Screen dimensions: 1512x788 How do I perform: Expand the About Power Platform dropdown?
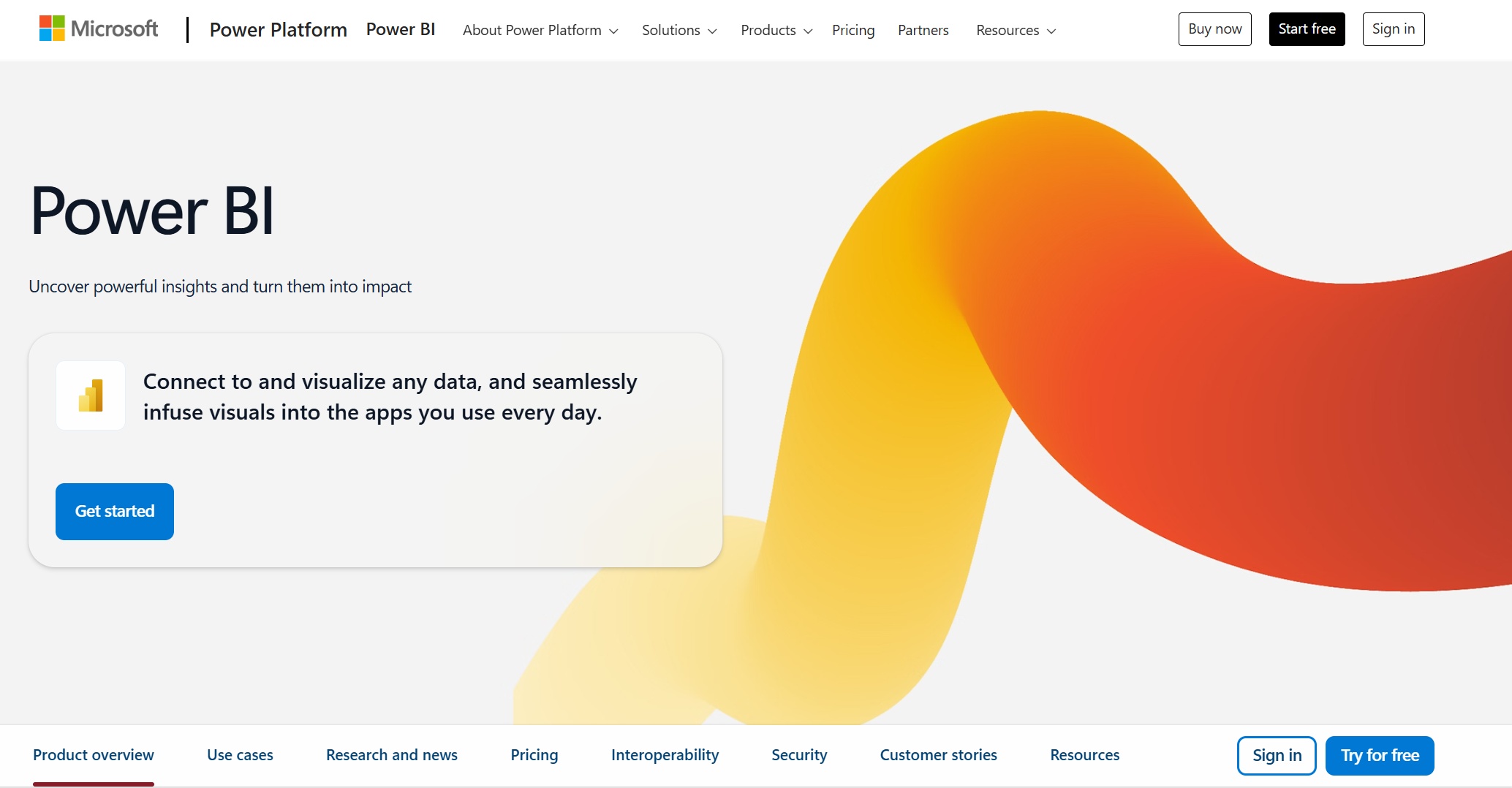click(540, 30)
